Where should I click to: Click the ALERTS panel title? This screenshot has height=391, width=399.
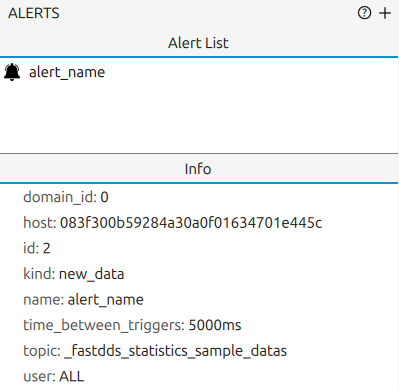click(x=34, y=13)
